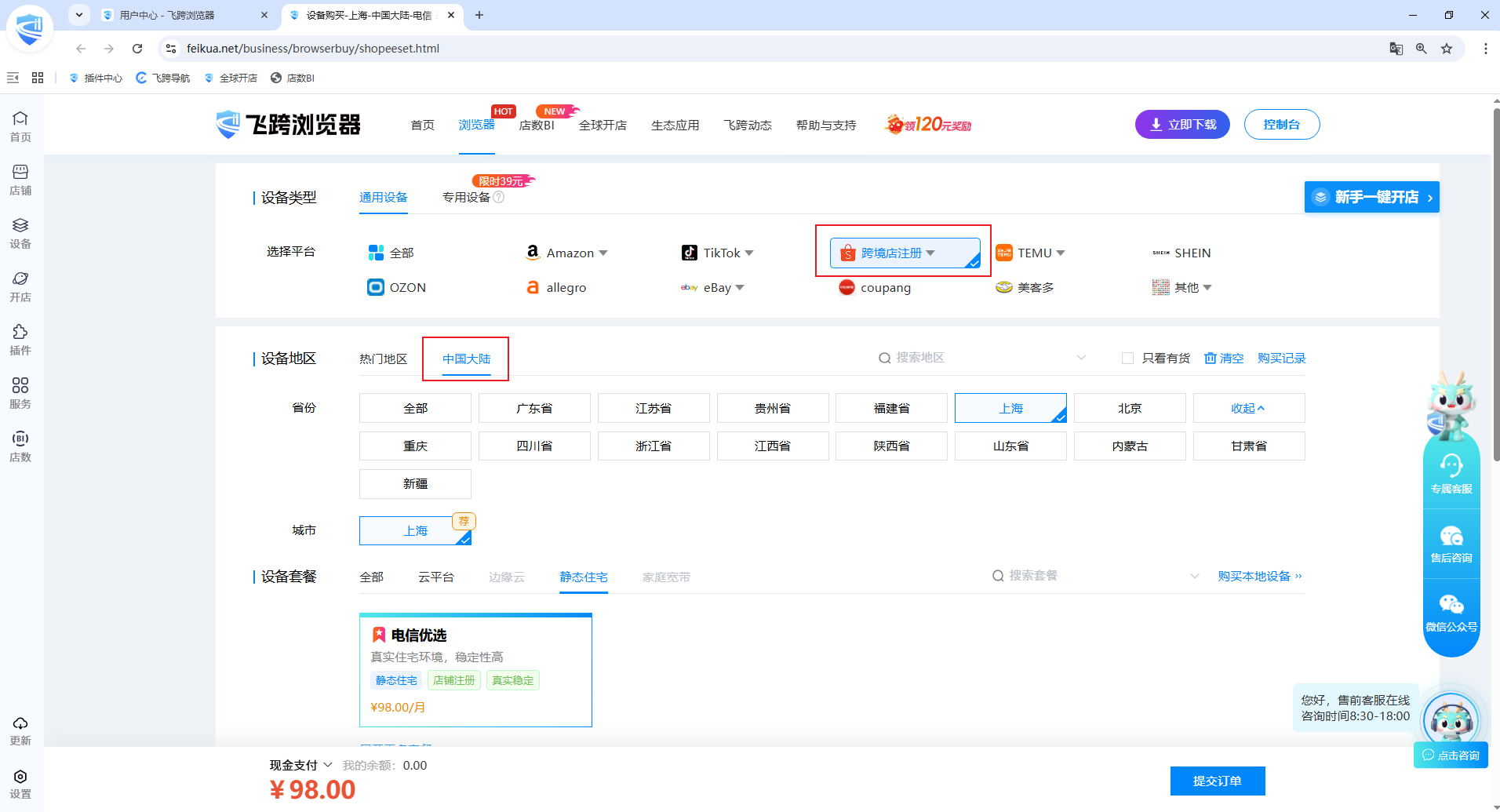Bookmark this page with the star icon
The image size is (1500, 812).
click(1447, 49)
